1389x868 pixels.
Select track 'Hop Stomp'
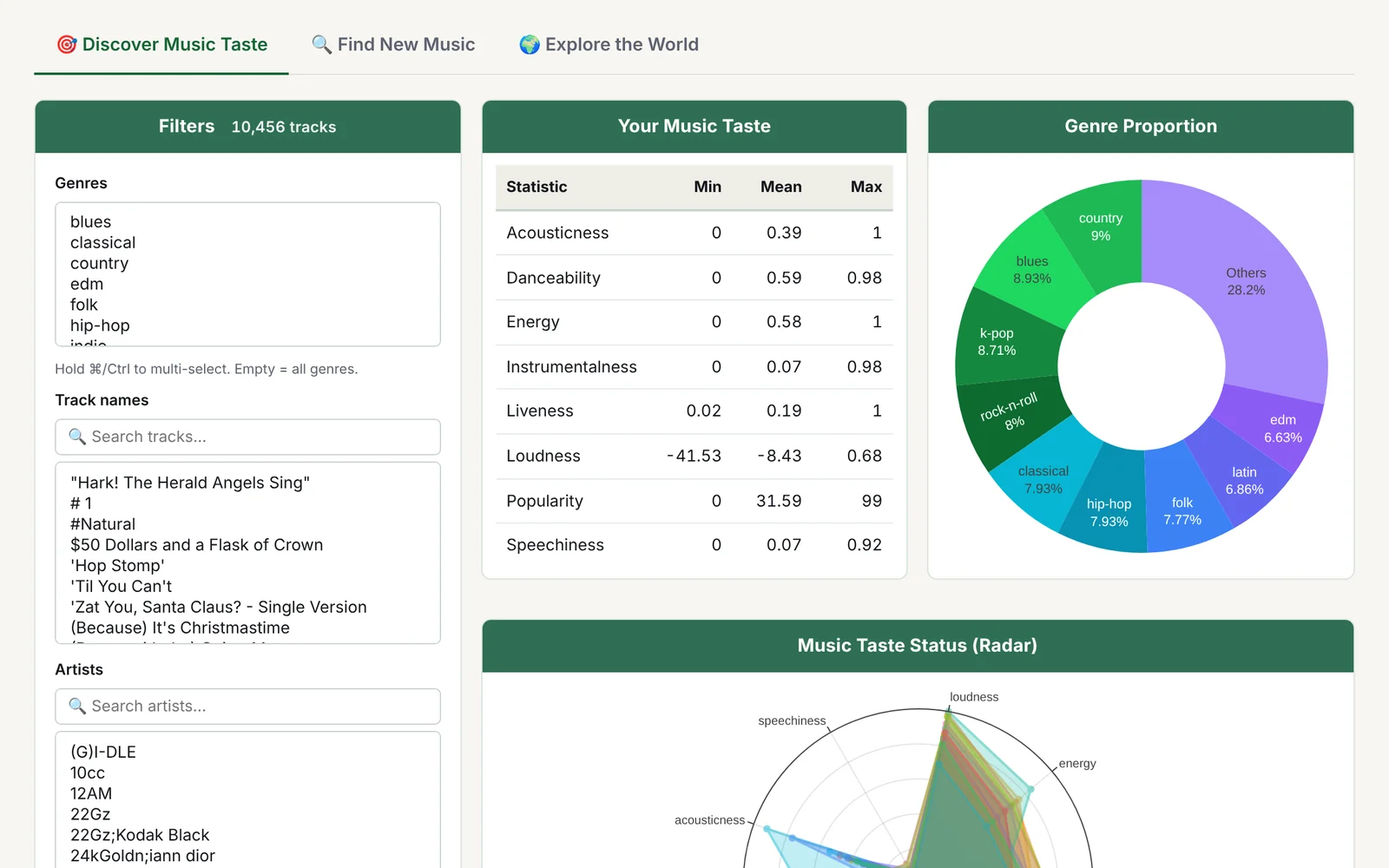247,566
